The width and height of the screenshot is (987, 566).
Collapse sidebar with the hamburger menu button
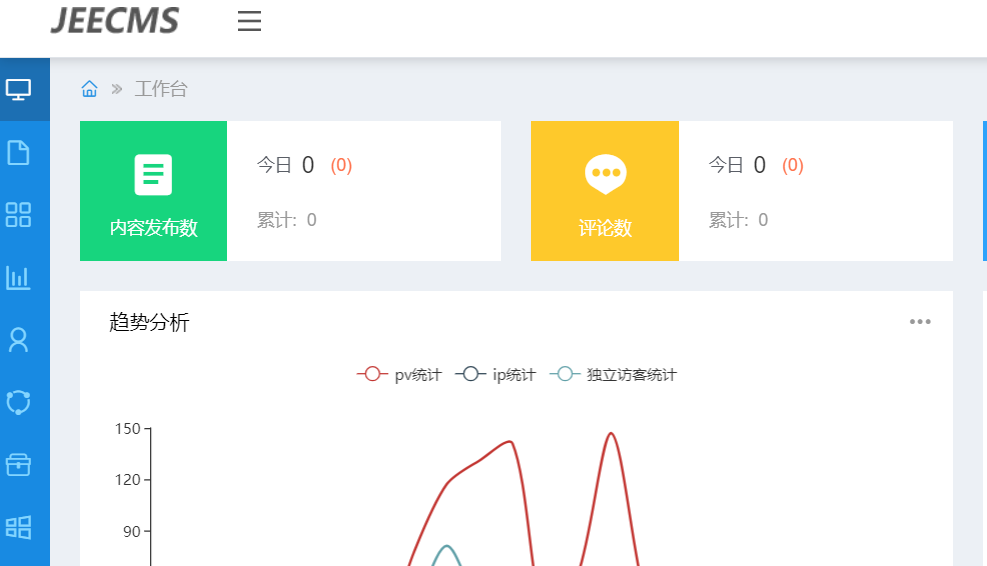[x=249, y=21]
